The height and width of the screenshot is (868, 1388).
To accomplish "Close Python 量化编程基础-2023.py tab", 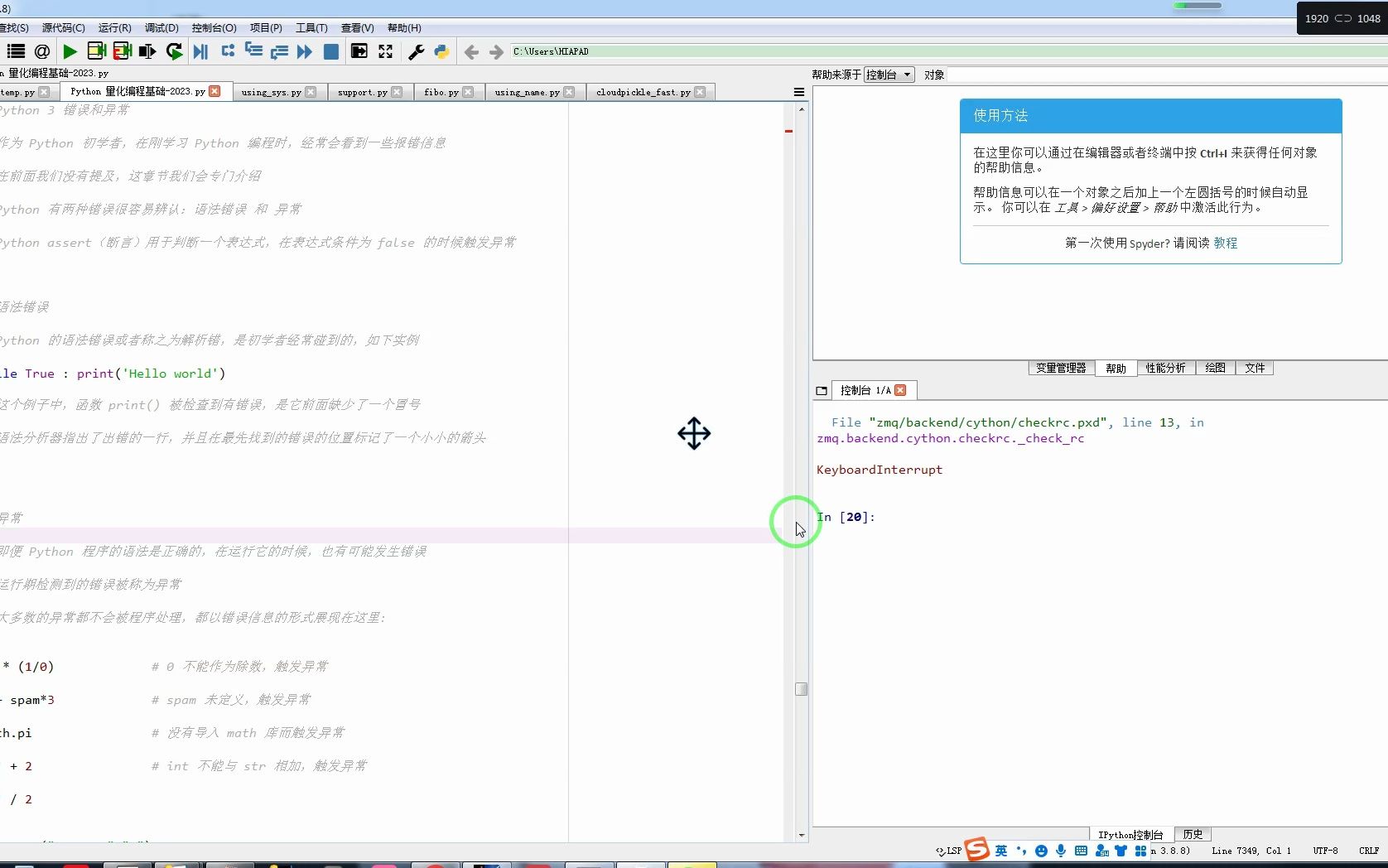I will pos(214,91).
